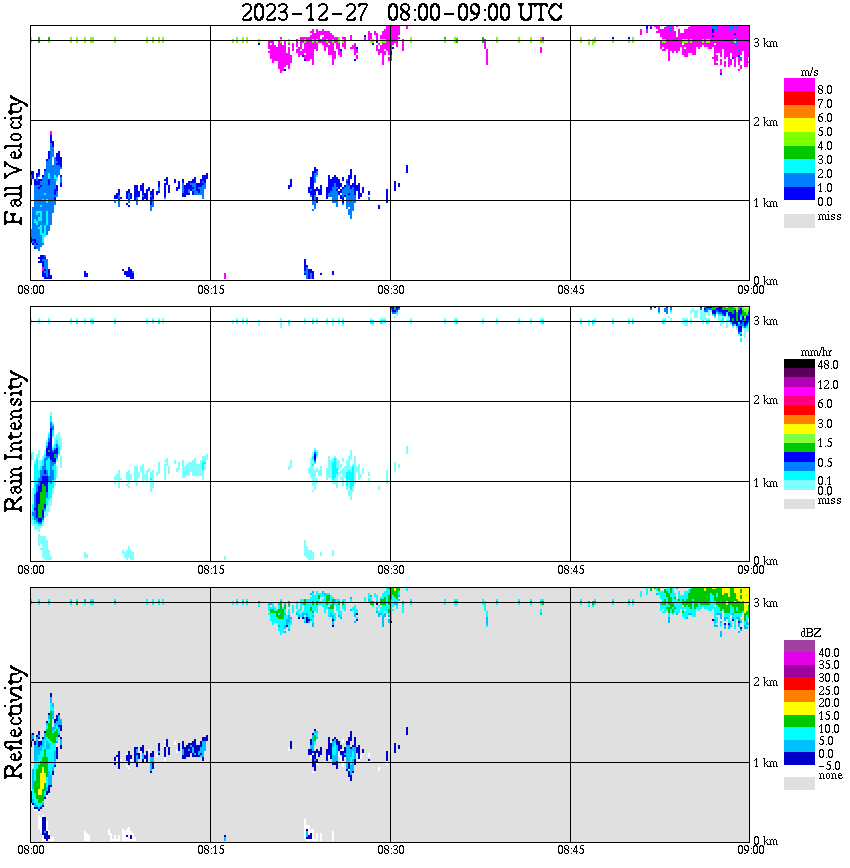This screenshot has height=868, width=850.
Task: Pick the red swatch in the m/s legend
Action: point(799,99)
